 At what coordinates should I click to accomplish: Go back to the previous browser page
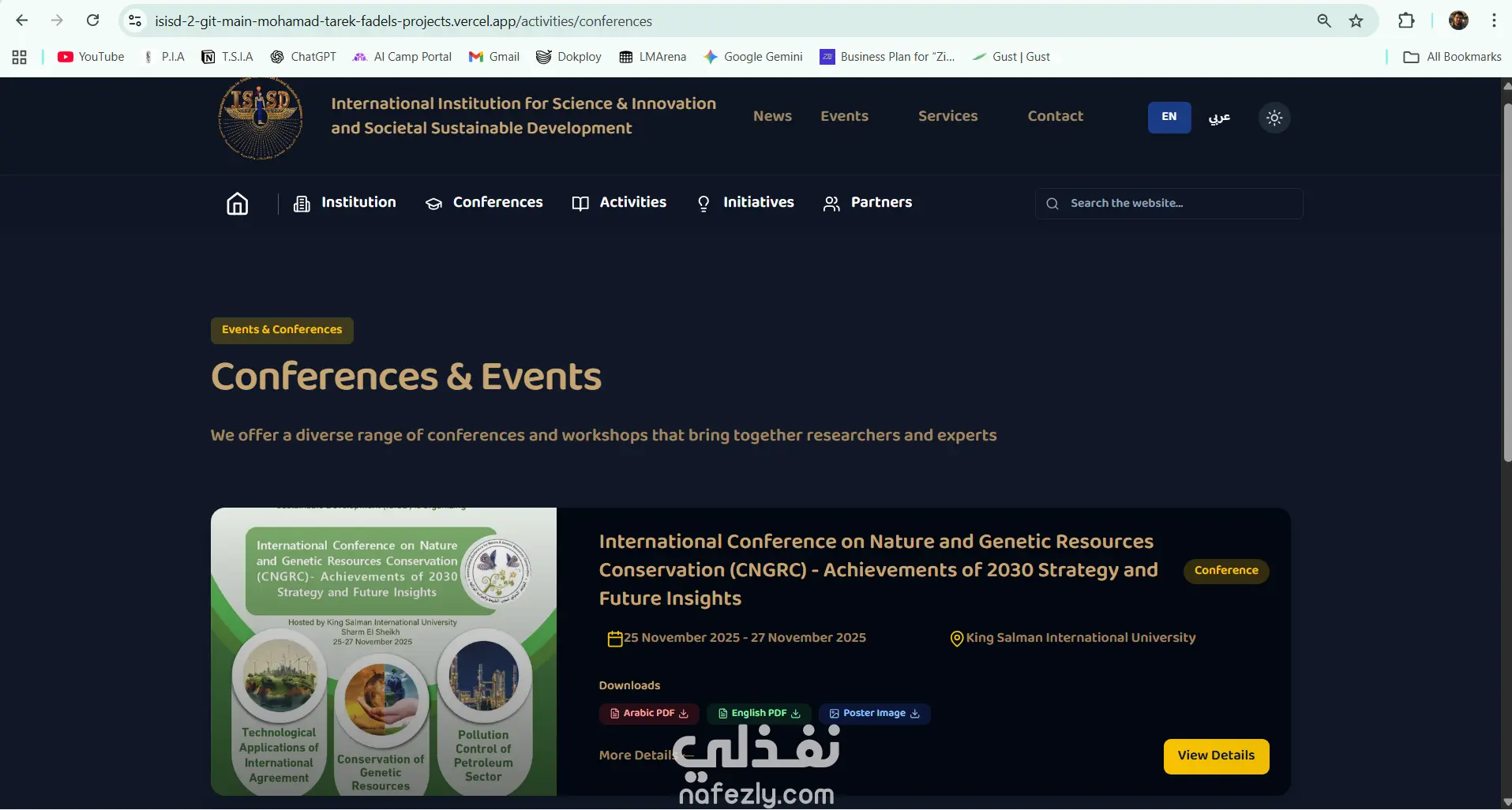[x=22, y=21]
